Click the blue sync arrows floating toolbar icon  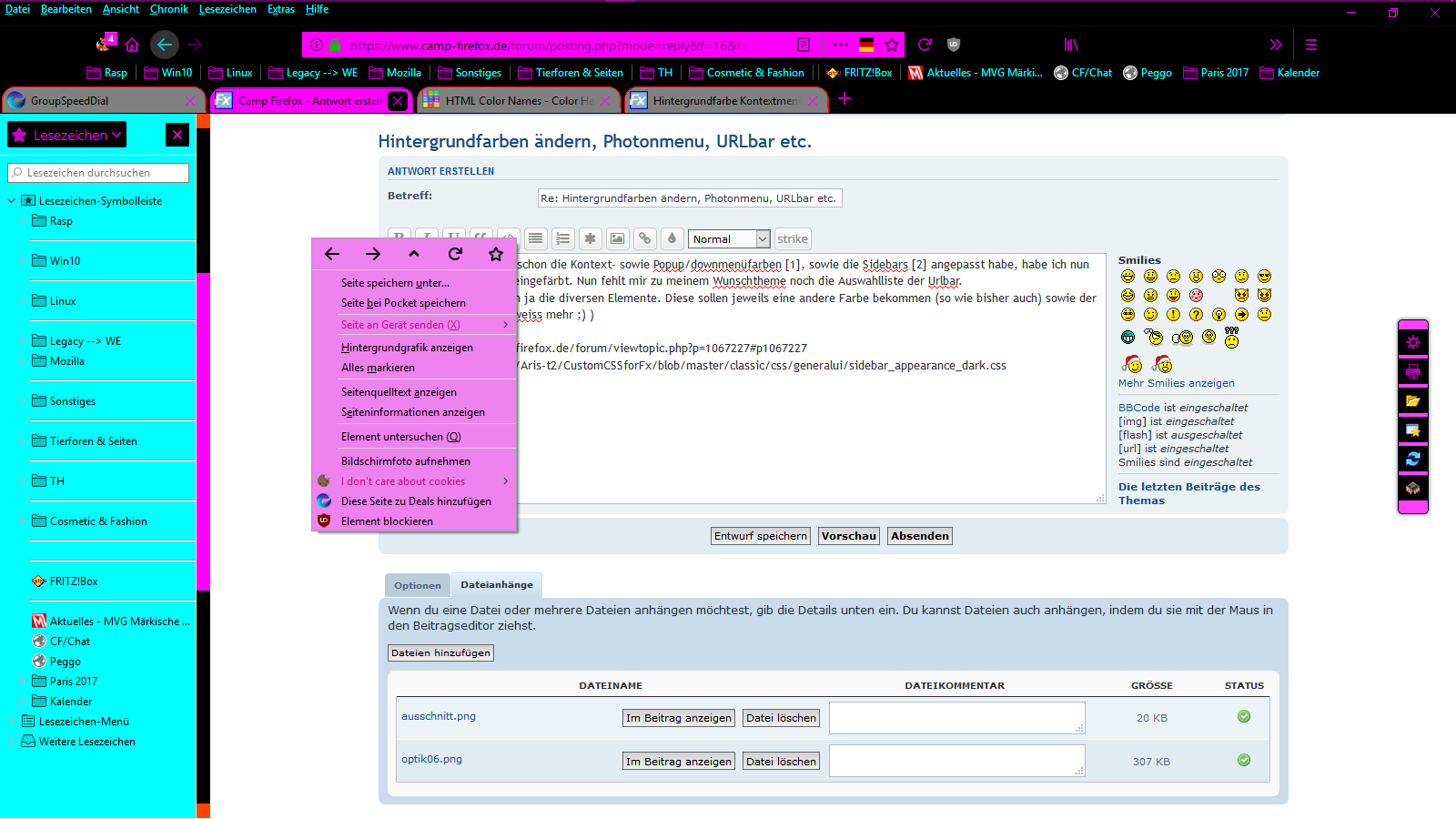pyautogui.click(x=1413, y=459)
